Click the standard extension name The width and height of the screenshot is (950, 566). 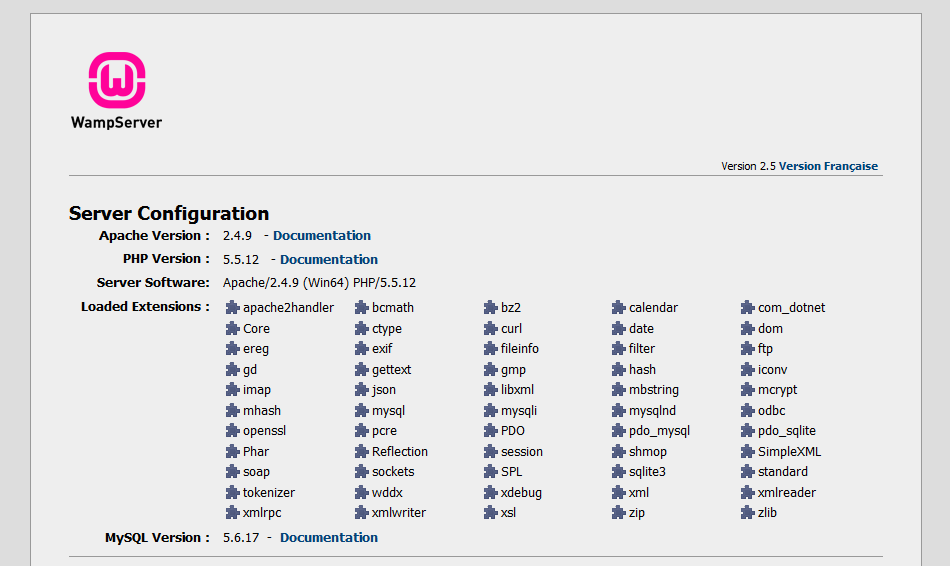pyautogui.click(x=783, y=471)
